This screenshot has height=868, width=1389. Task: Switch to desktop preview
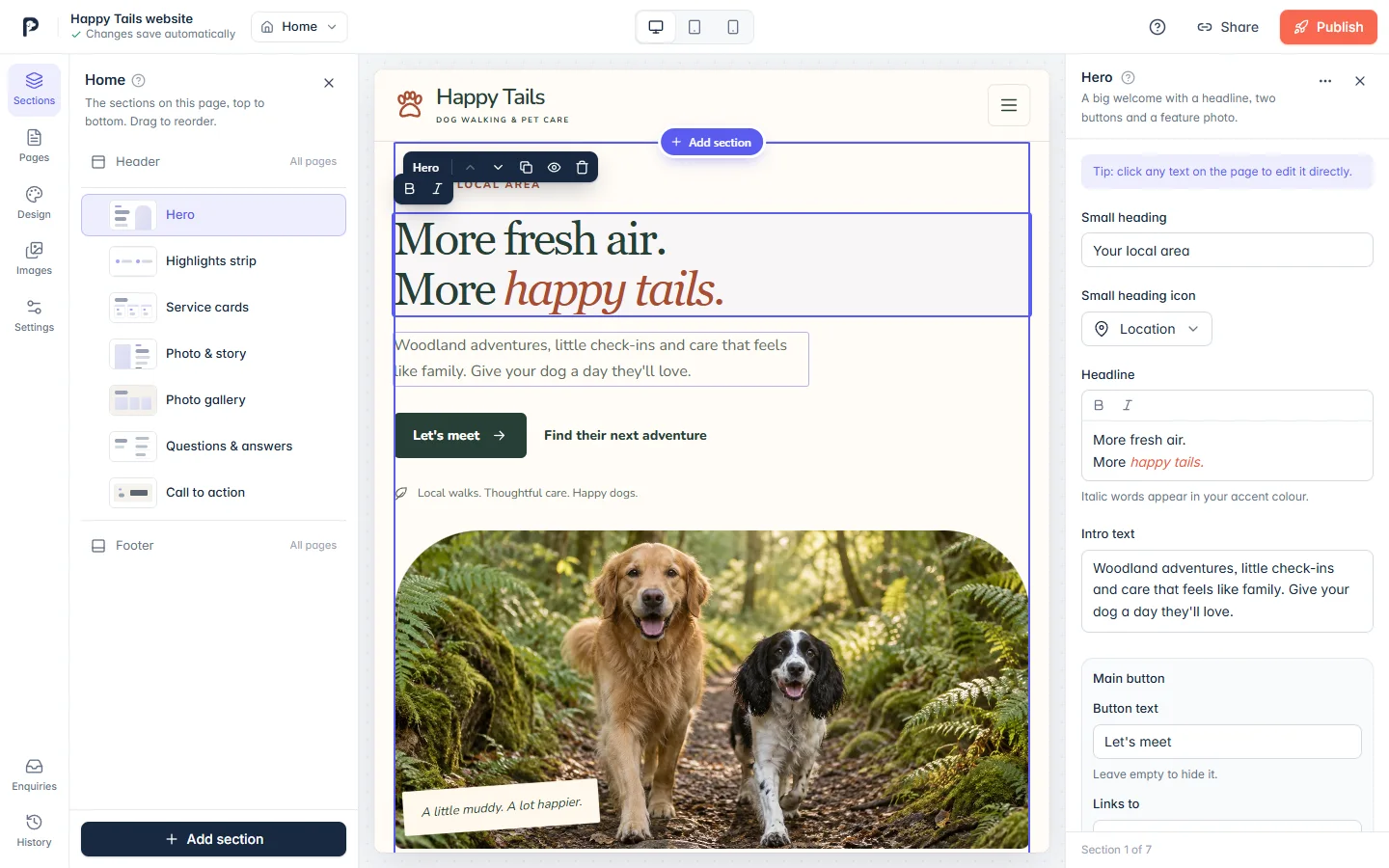656,27
